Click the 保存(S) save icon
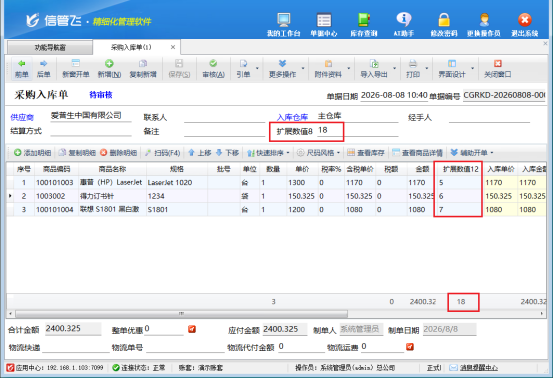Screen dimensions: 553x379 (x=179, y=68)
